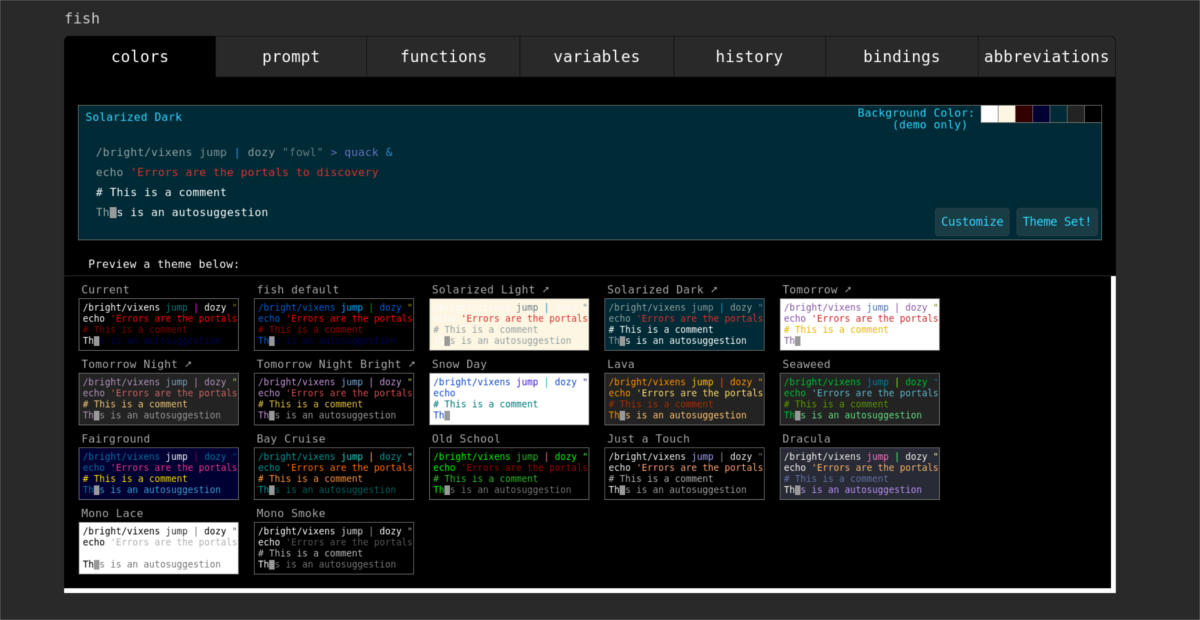This screenshot has height=620, width=1200.
Task: Switch to the colors tab
Action: click(140, 57)
